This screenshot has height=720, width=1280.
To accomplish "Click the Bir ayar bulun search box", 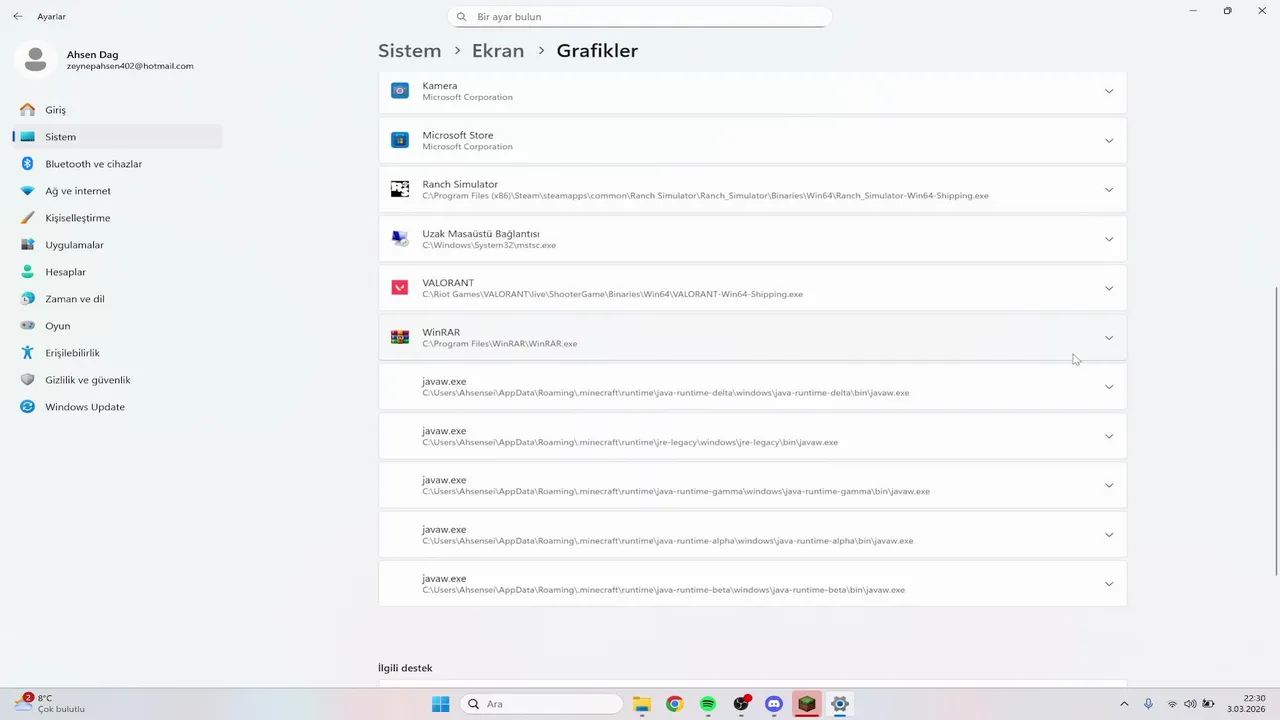I will [639, 17].
